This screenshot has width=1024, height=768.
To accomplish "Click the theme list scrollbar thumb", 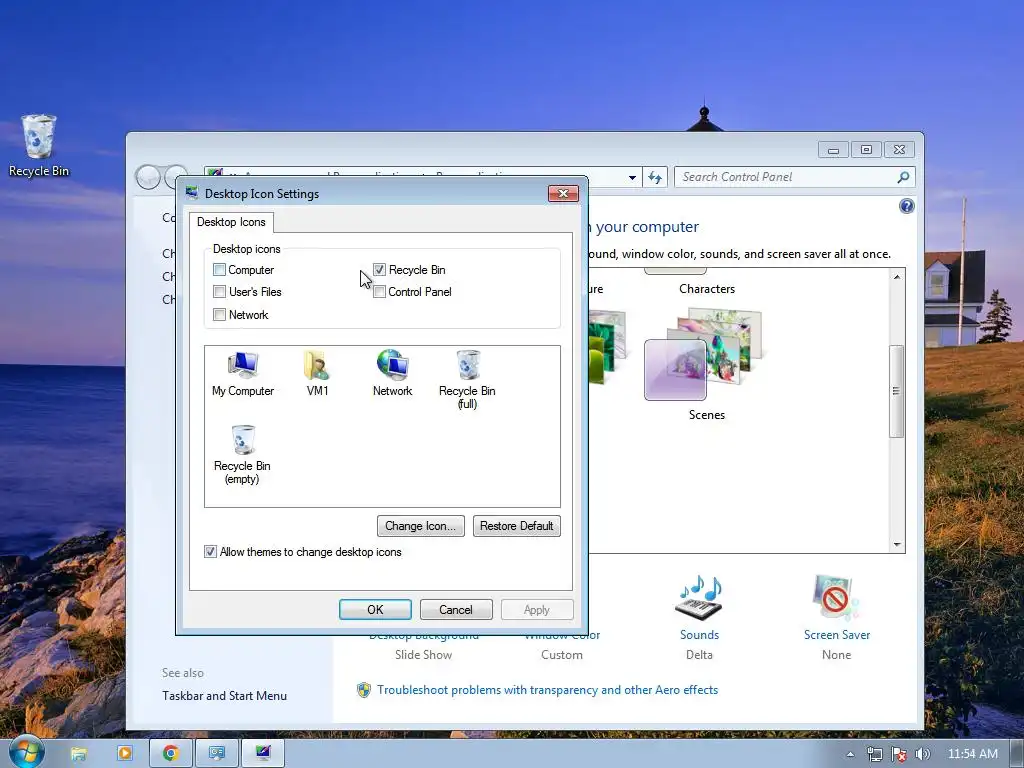I will (x=897, y=391).
